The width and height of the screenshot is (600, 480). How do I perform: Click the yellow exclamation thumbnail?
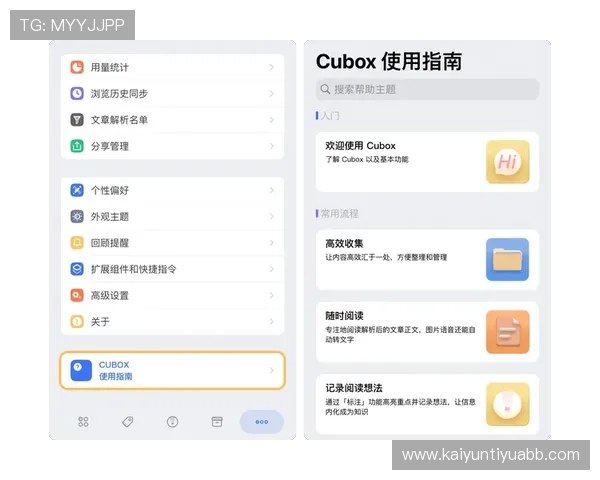508,404
